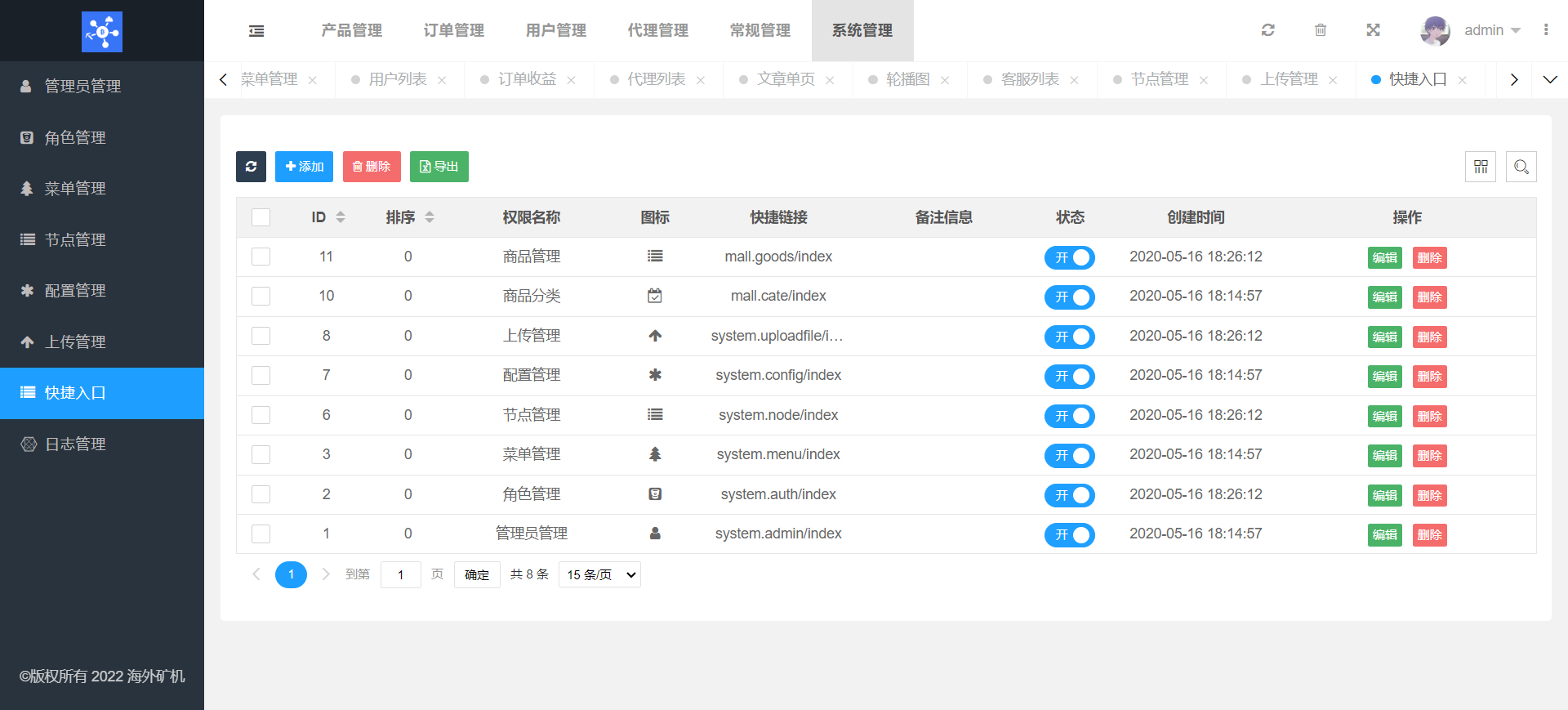This screenshot has width=1568, height=710.
Task: Switch to the 上传管理 tab
Action: (1290, 79)
